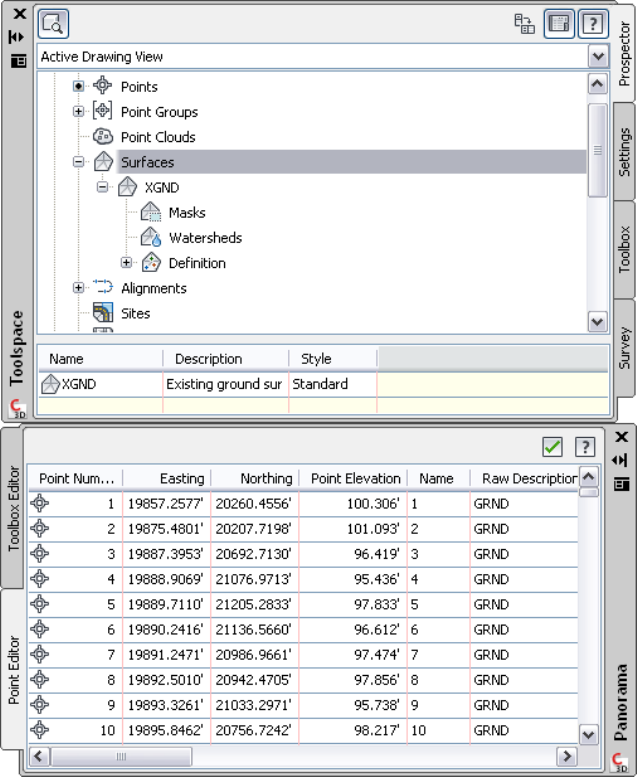Screen dimensions: 637x777
Task: Select the Masks tree item
Action: 187,213
